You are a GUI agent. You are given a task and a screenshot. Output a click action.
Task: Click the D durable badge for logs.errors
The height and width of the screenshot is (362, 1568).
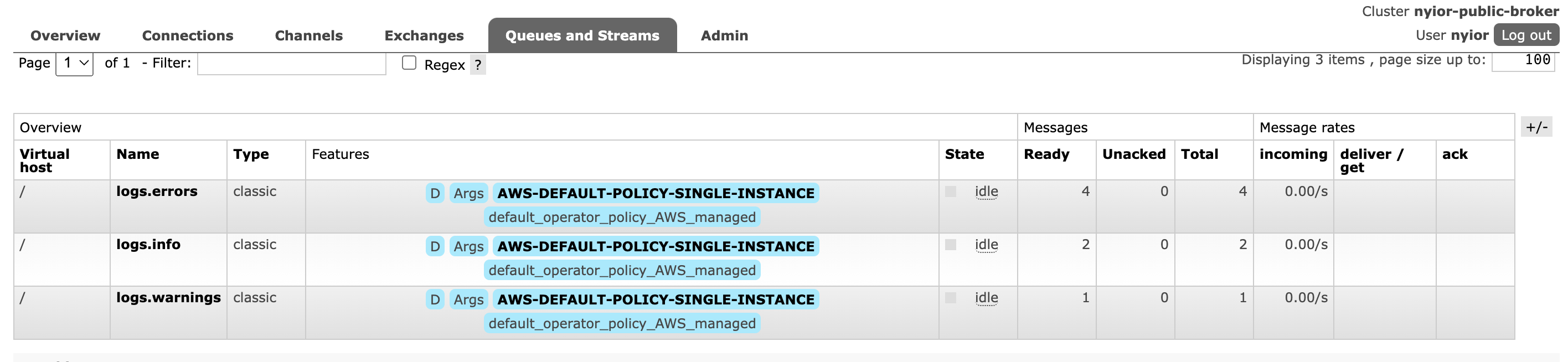pyautogui.click(x=435, y=194)
